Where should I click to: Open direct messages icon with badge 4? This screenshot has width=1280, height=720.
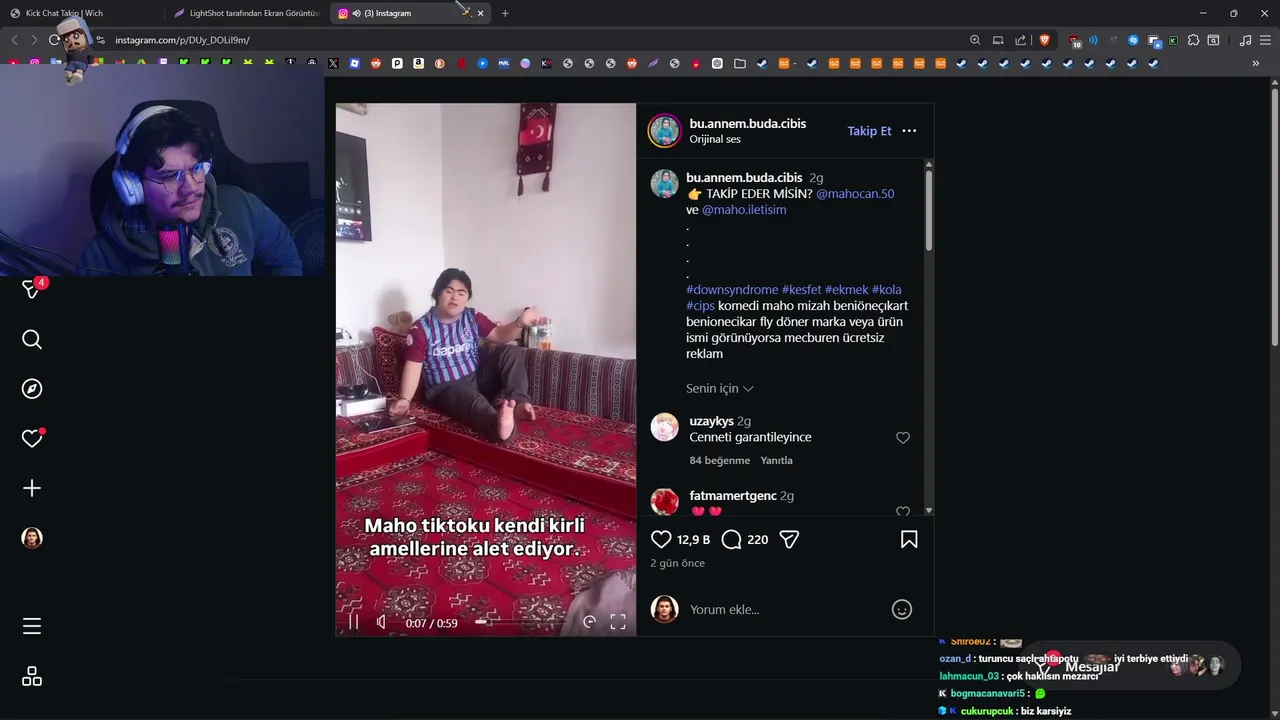(33, 288)
